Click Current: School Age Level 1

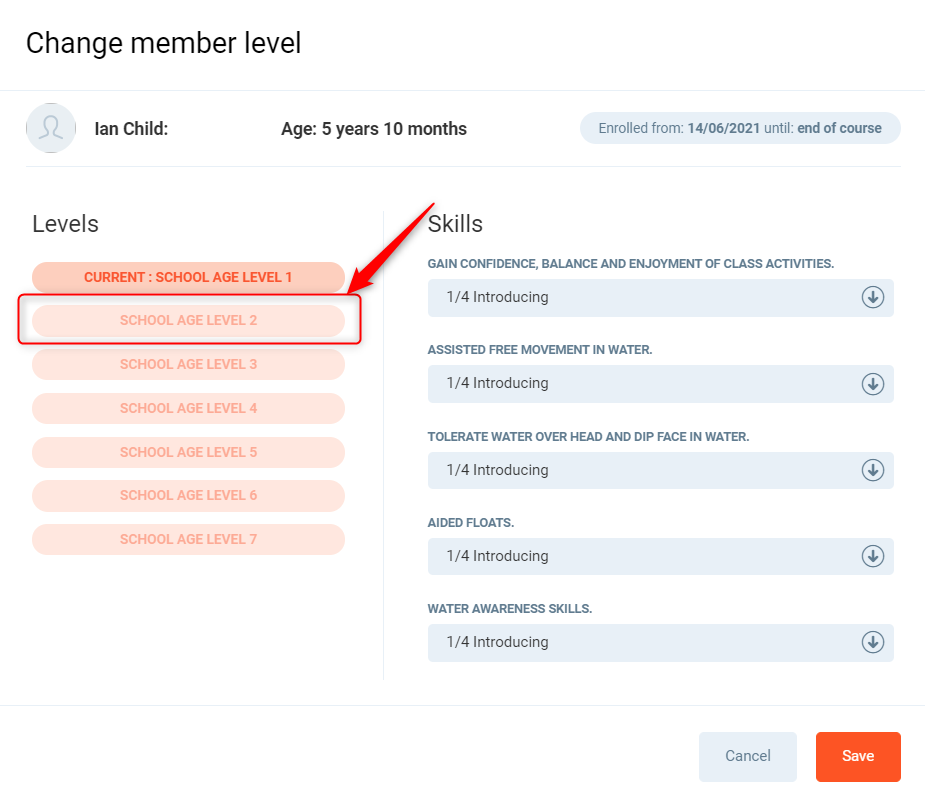[188, 277]
